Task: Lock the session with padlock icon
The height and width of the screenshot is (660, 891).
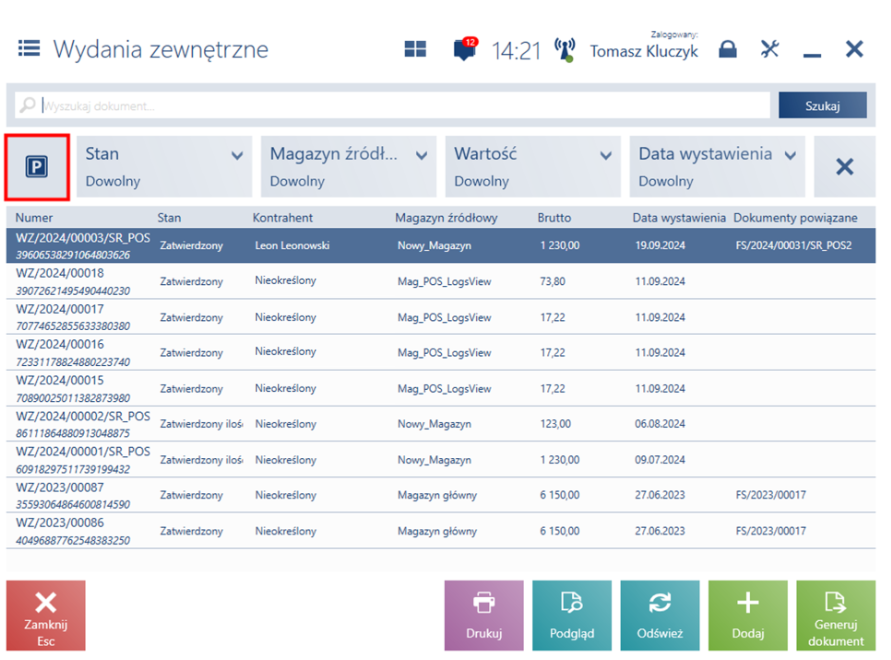Action: pos(728,49)
